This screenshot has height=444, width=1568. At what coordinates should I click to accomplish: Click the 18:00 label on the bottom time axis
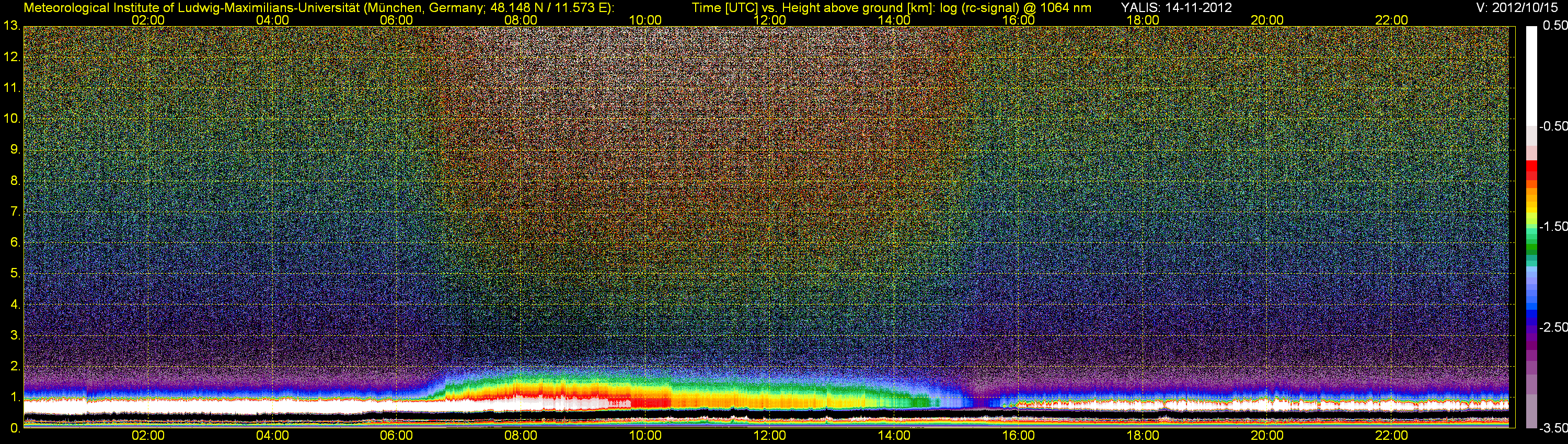coord(1143,436)
